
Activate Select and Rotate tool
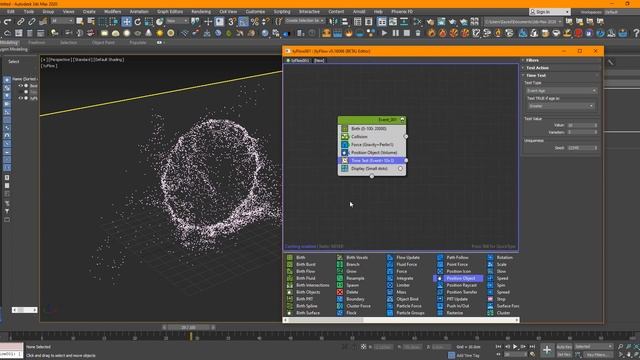[x=138, y=22]
